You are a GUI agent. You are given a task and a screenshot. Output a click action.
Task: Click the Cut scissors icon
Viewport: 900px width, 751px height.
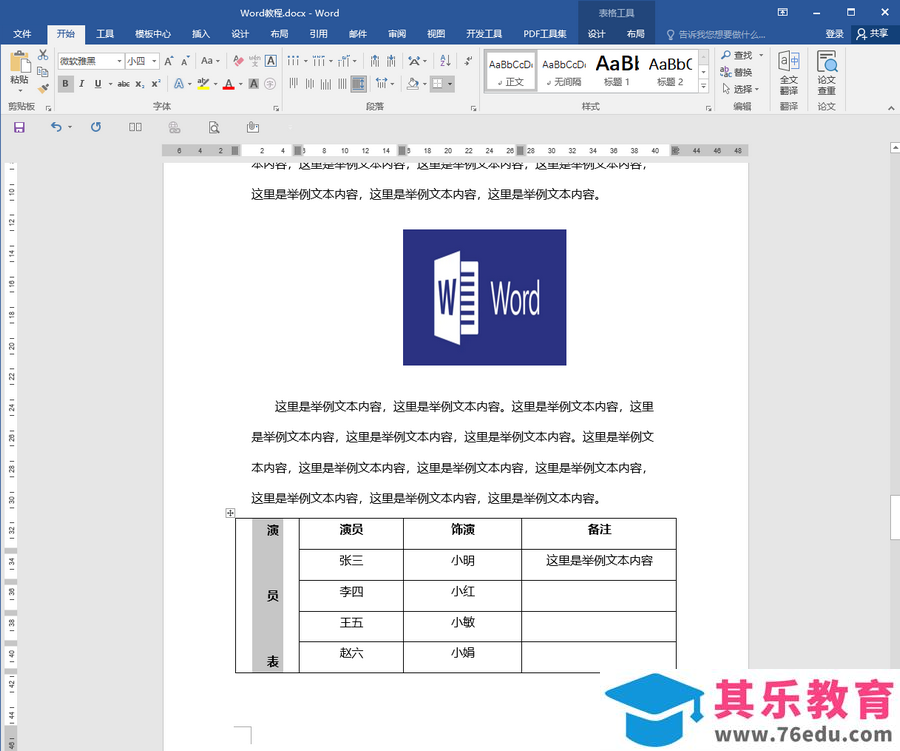click(43, 55)
